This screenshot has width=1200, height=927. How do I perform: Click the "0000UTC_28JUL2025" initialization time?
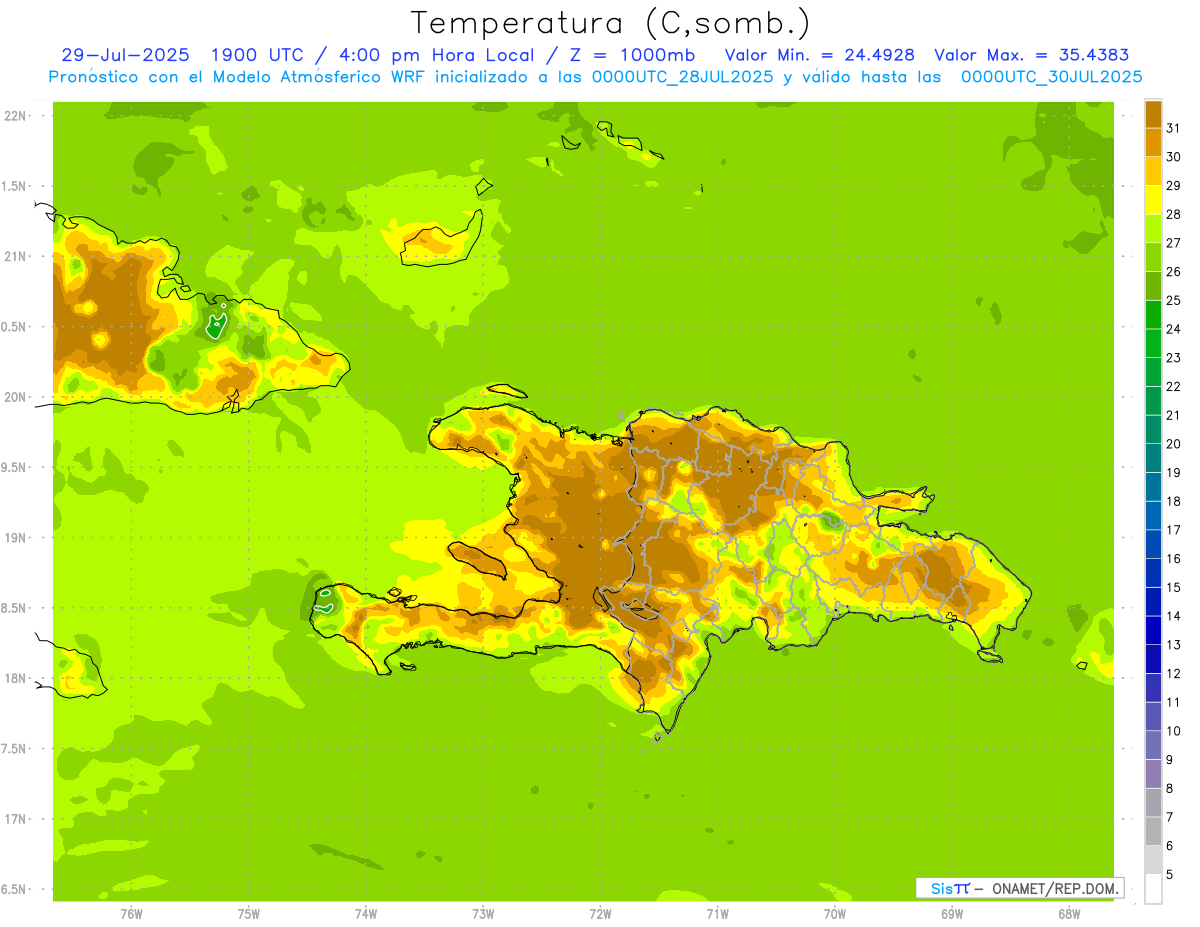pyautogui.click(x=683, y=77)
